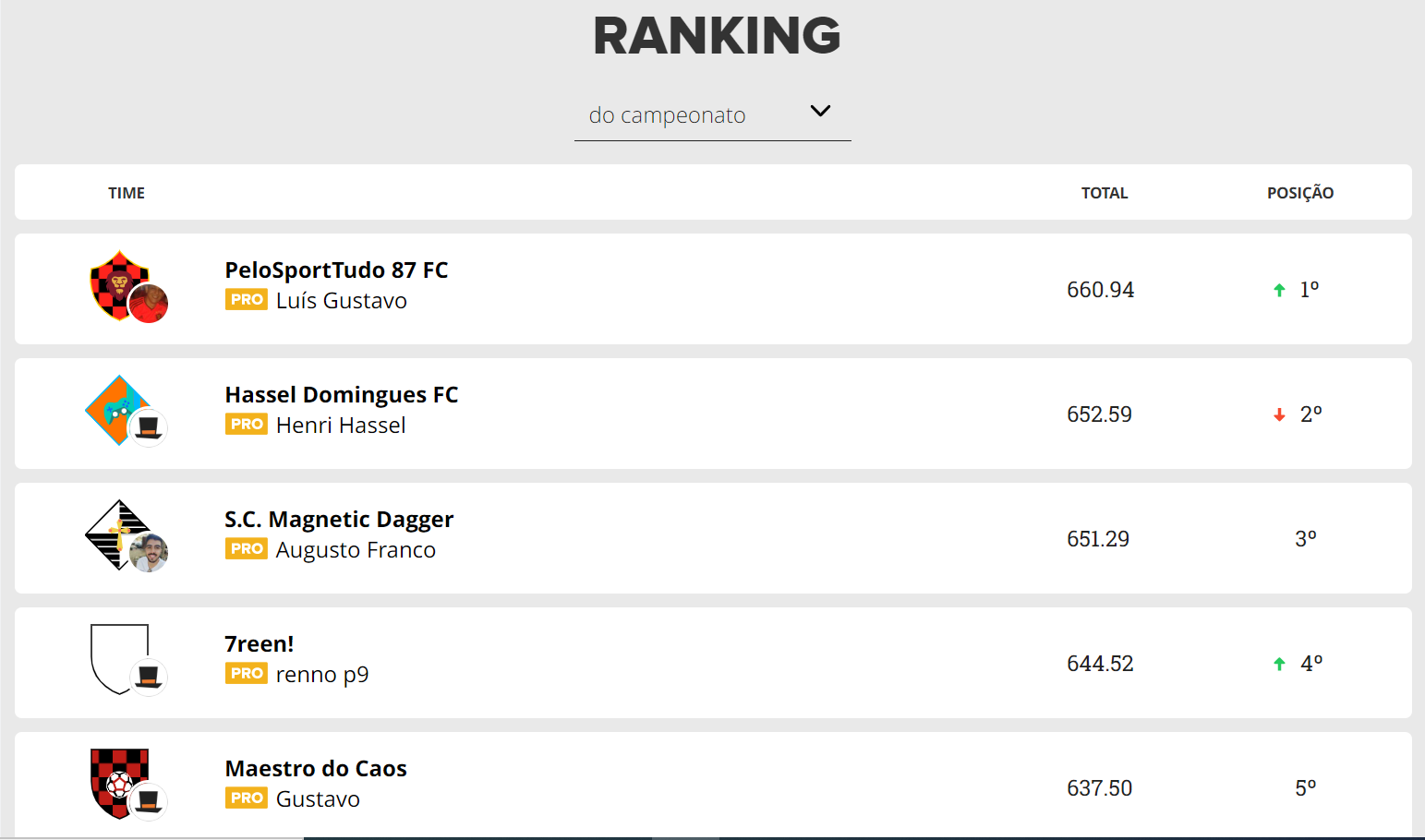Sort by the POSIÇÃO column header
Viewport: 1425px width, 840px height.
pyautogui.click(x=1300, y=193)
